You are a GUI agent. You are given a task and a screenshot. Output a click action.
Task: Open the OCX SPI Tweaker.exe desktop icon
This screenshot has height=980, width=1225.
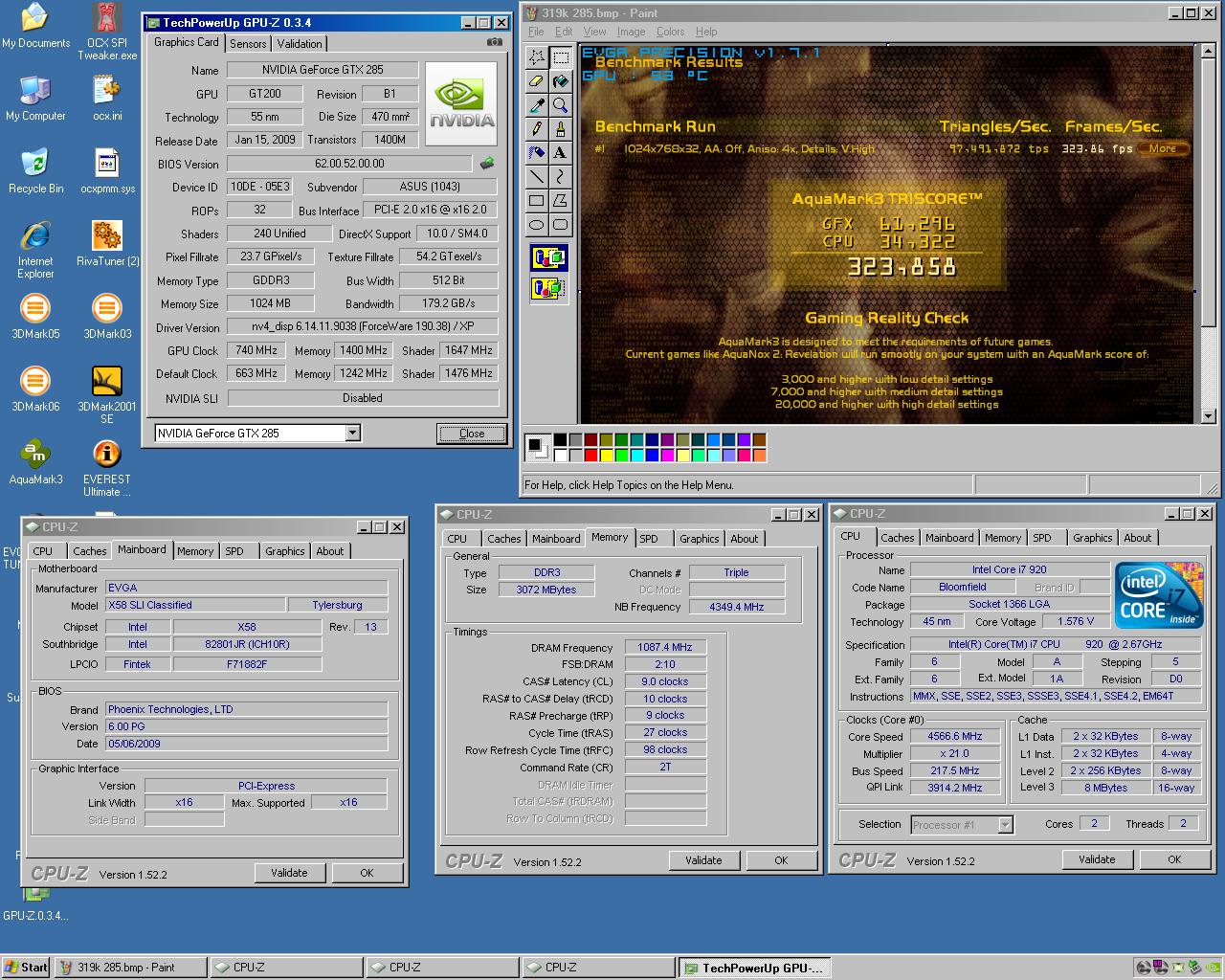[106, 31]
